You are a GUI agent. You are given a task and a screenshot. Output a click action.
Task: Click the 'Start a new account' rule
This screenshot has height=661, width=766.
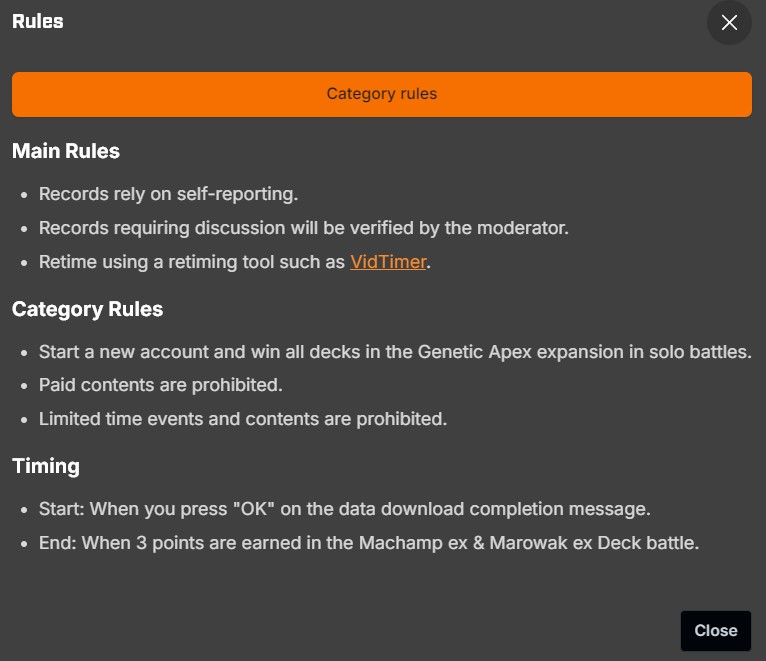point(395,352)
